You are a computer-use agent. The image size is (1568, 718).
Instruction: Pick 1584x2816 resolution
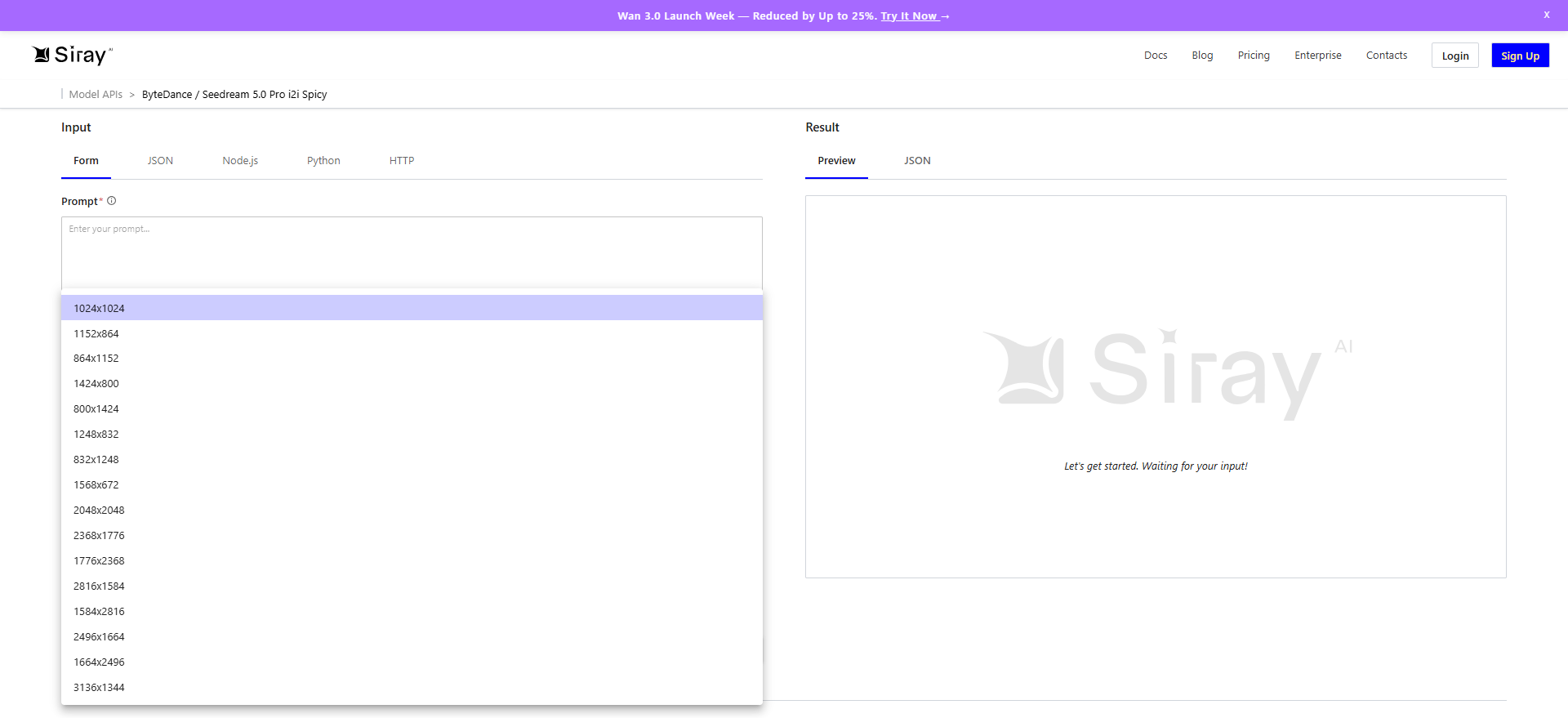(412, 612)
